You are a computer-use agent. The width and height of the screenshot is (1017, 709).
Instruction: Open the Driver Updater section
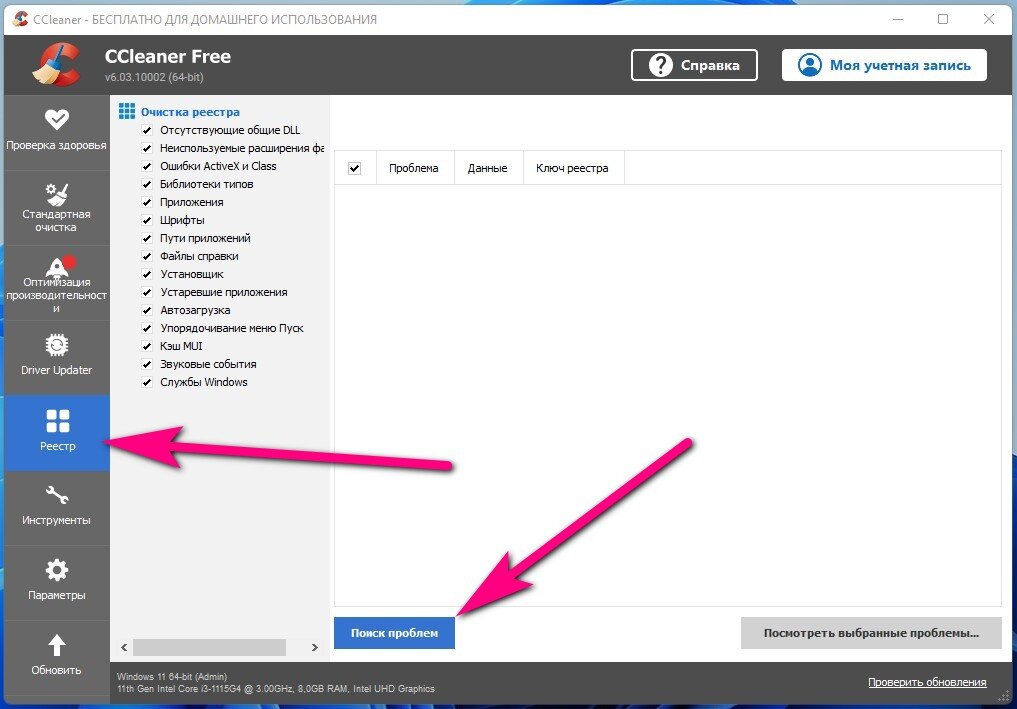tap(56, 357)
